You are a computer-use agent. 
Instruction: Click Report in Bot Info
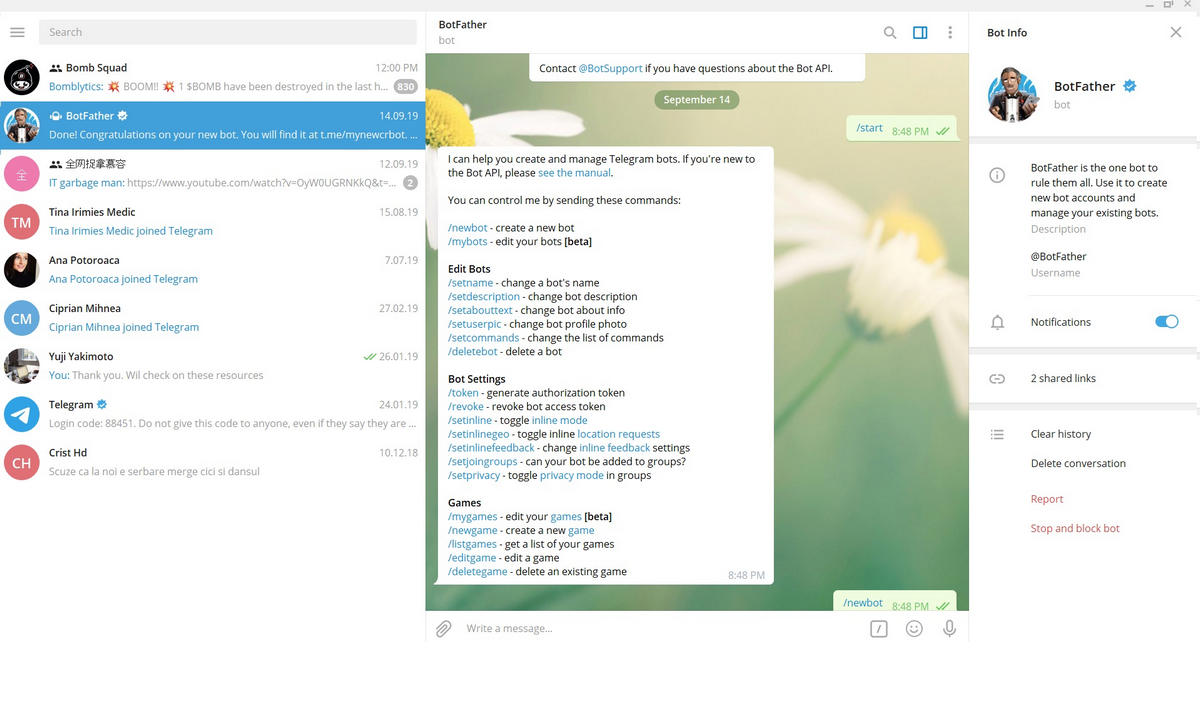point(1047,499)
